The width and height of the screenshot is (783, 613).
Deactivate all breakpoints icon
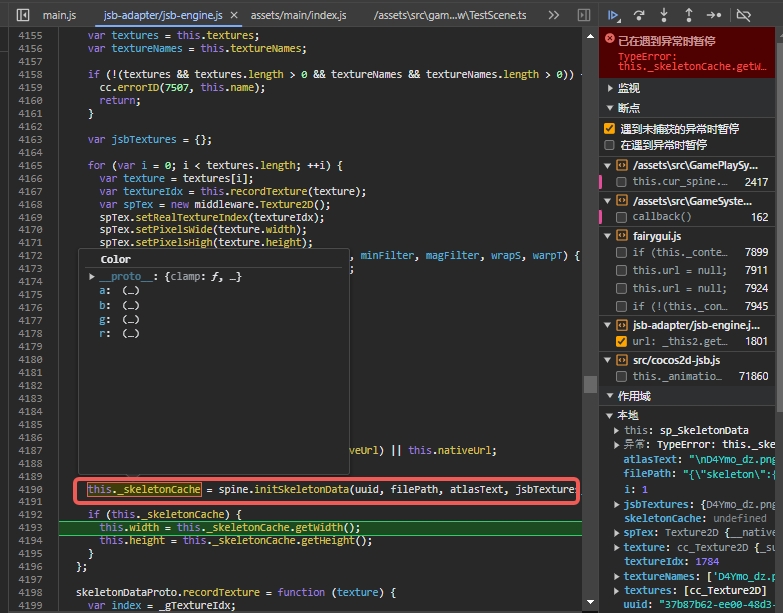[743, 16]
